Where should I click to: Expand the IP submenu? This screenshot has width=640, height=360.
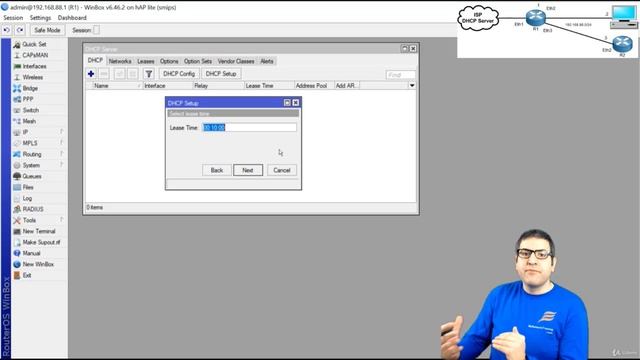tap(25, 132)
